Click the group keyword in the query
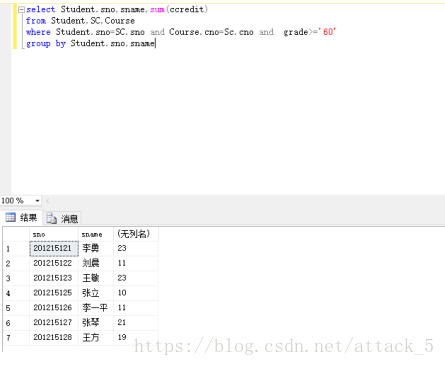 click(38, 44)
